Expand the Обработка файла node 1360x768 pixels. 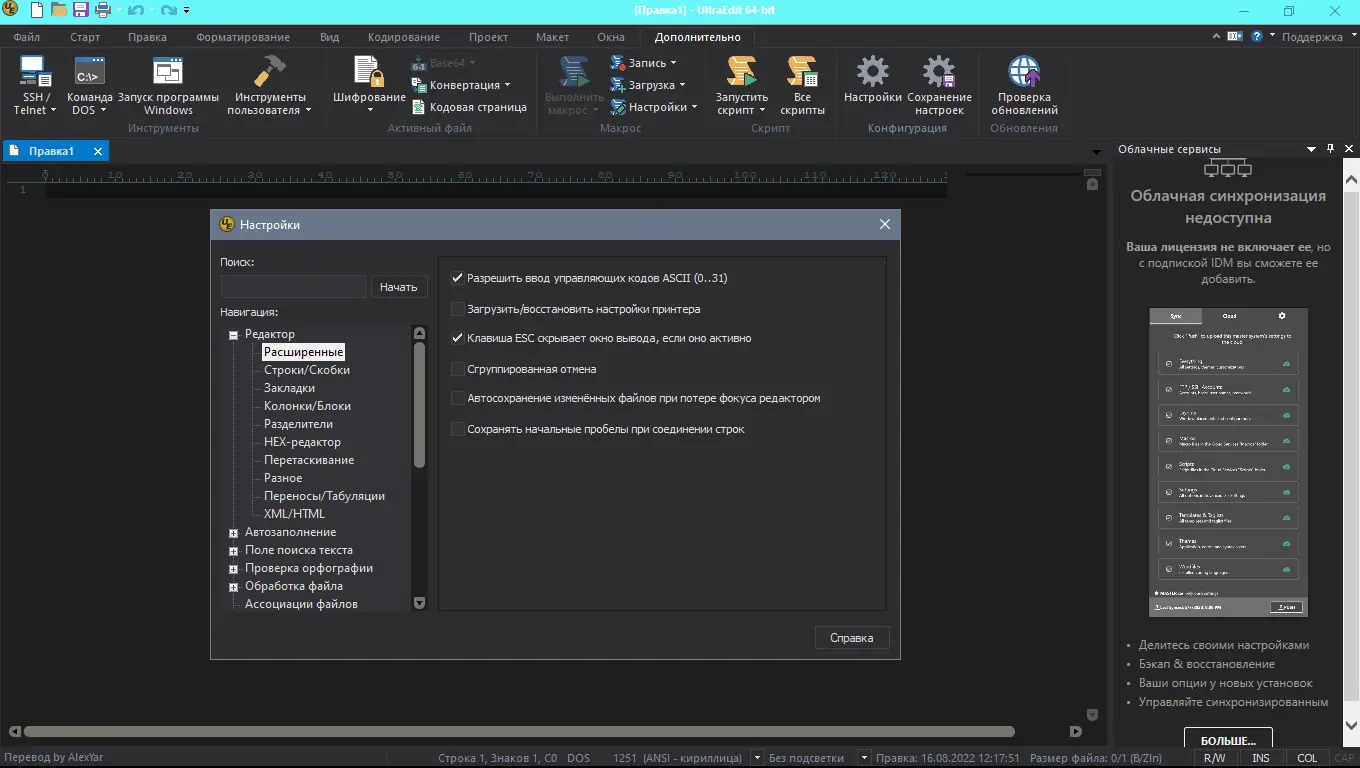[x=233, y=587]
